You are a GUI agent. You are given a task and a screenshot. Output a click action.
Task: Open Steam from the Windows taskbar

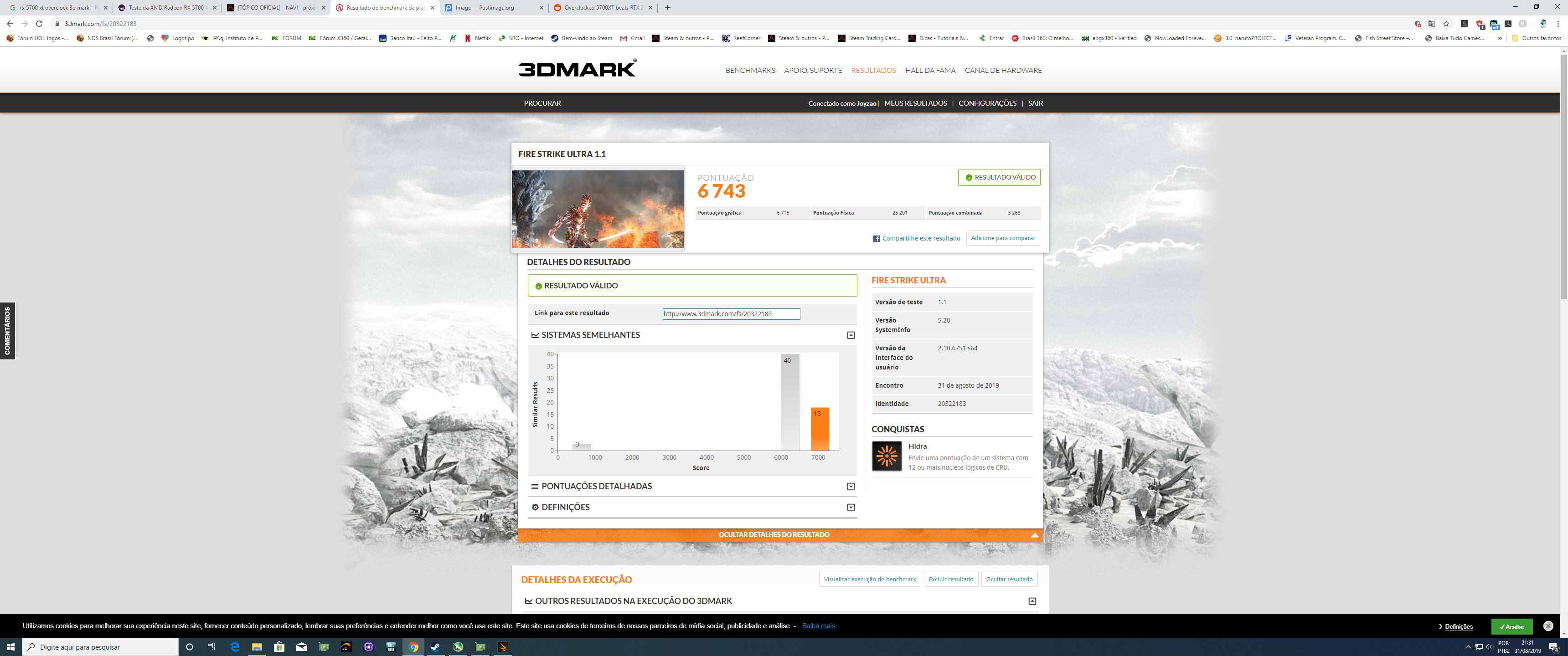point(435,647)
